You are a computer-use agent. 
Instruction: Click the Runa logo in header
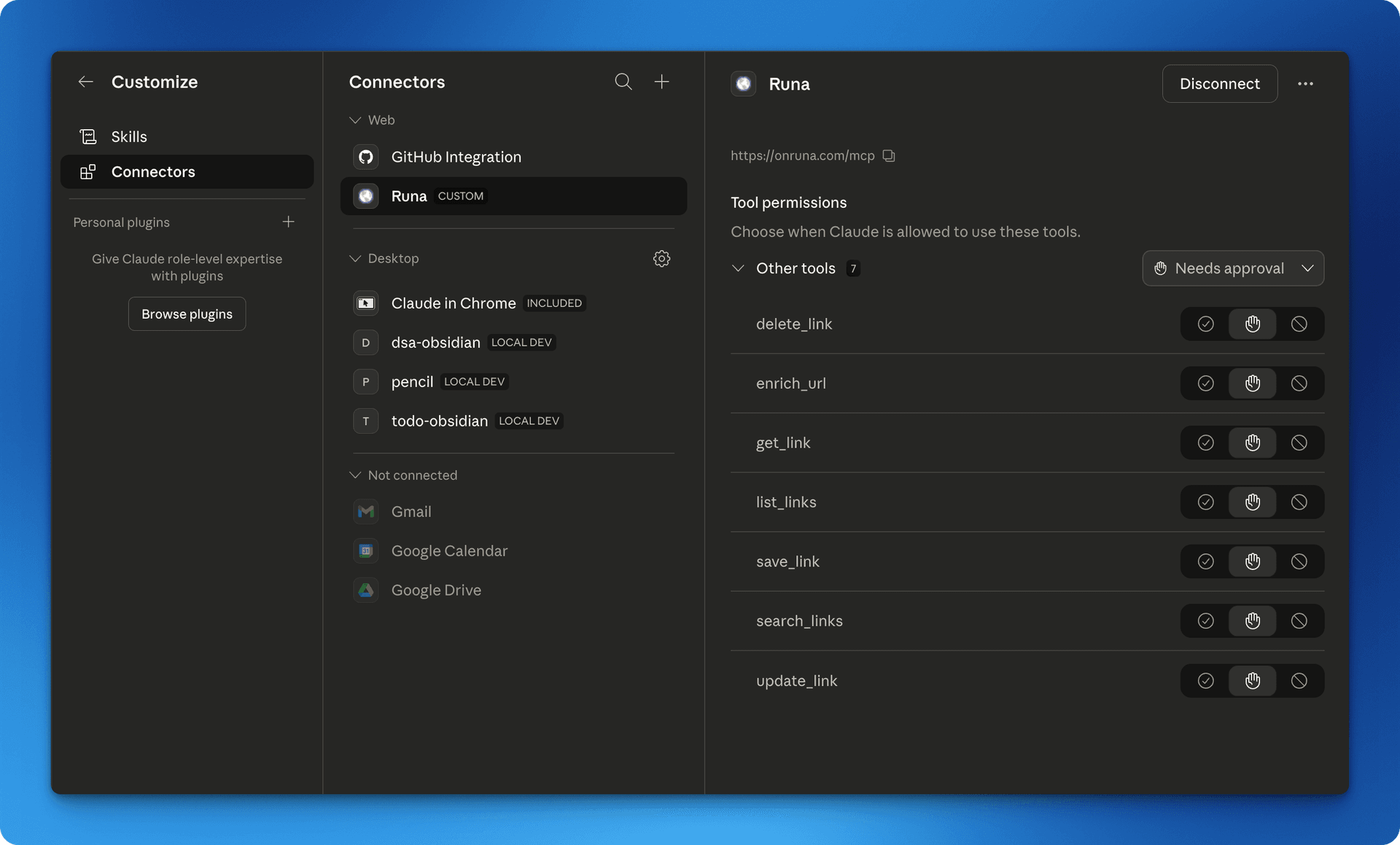point(743,84)
